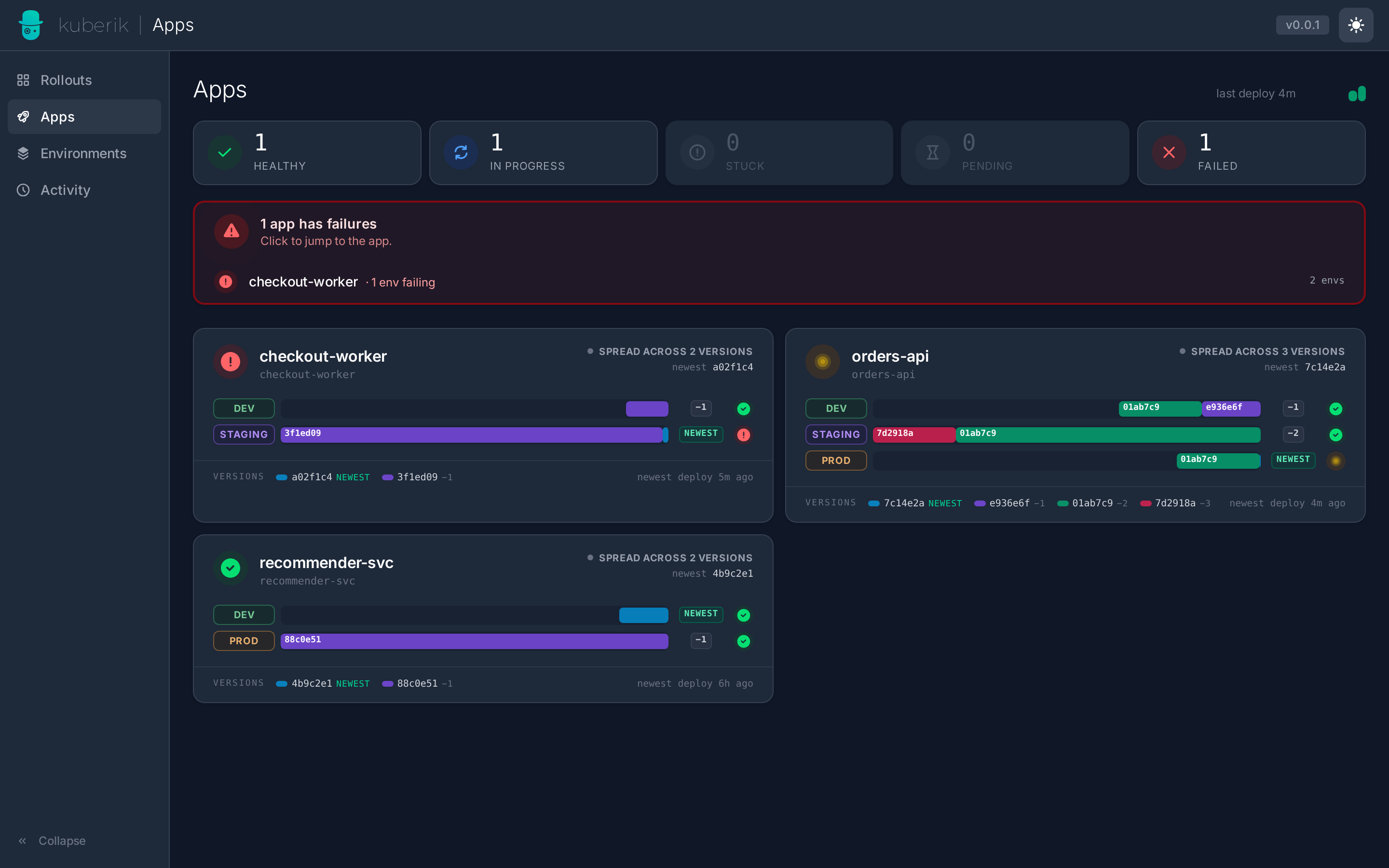Click the recommender-svc DEV green health check

click(743, 615)
